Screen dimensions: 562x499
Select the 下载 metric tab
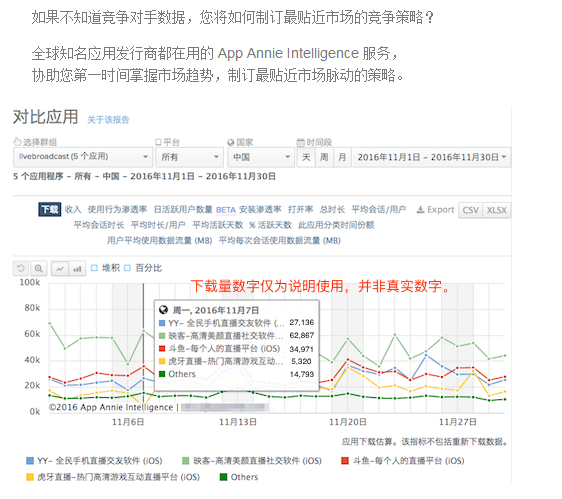[49, 209]
